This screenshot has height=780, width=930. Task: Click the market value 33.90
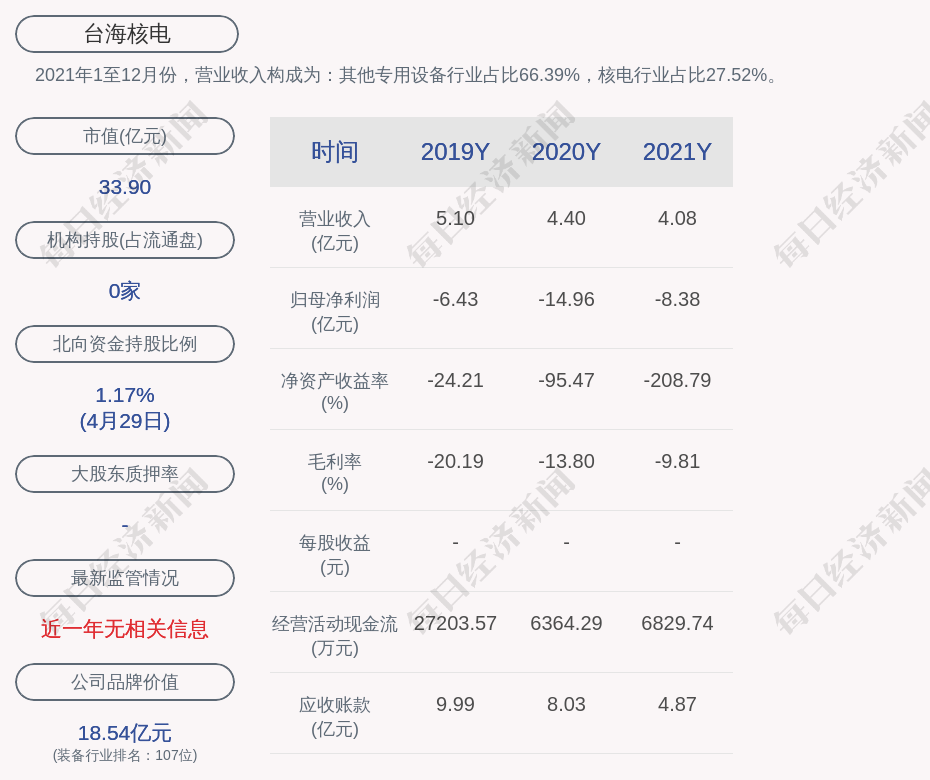(125, 187)
